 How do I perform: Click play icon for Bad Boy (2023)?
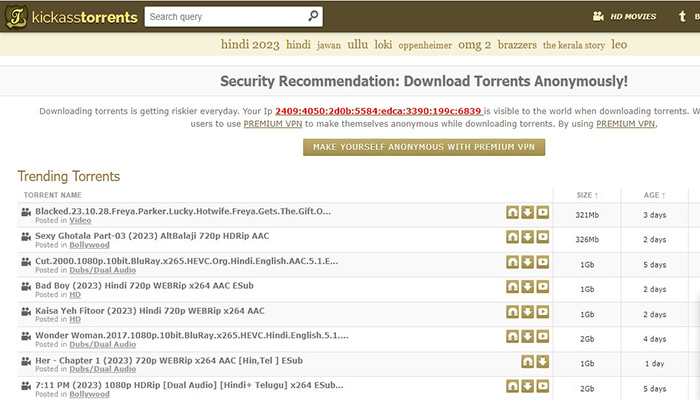coord(543,287)
